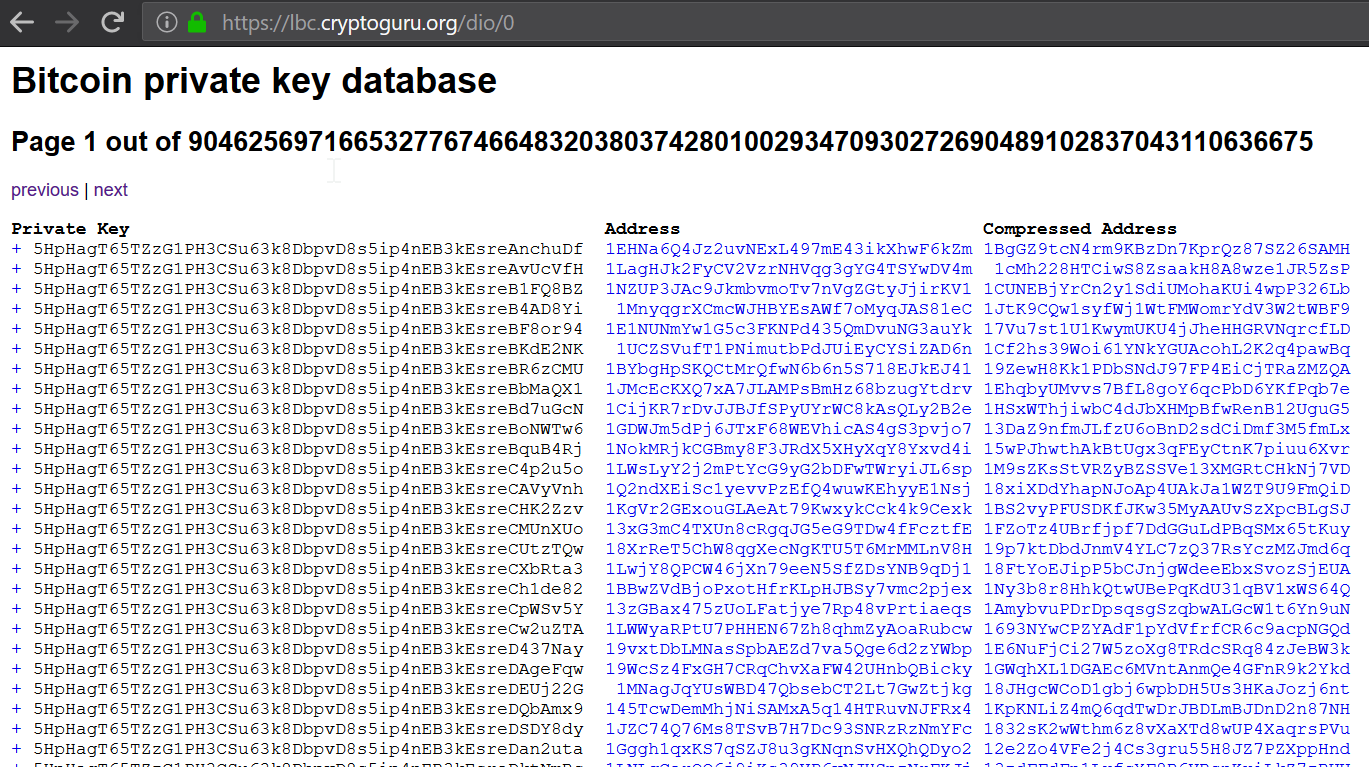Expand the plus for key ending BF8or94
Screen dimensions: 1369x767
click(16, 329)
